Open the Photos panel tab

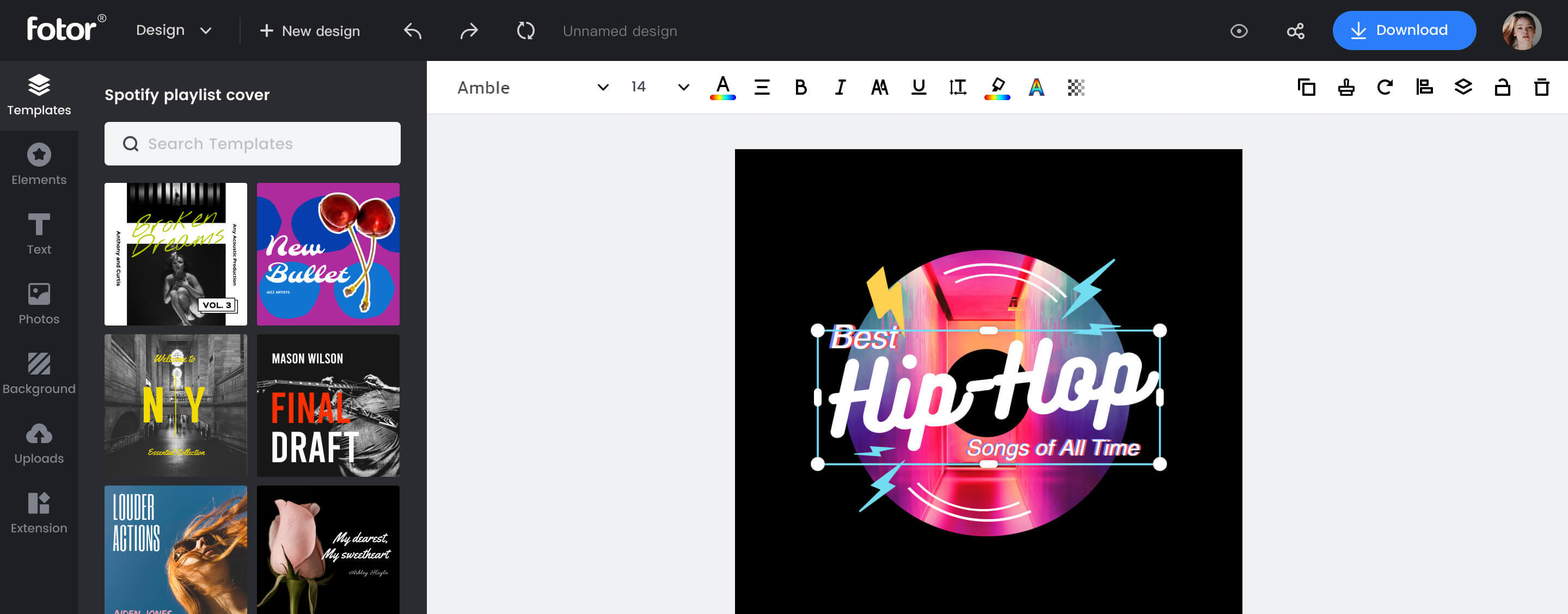pyautogui.click(x=39, y=304)
